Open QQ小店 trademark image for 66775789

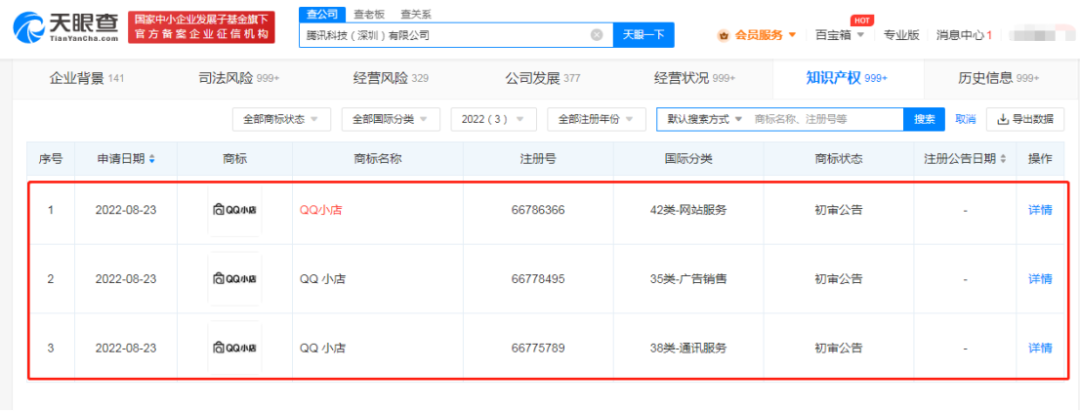[x=235, y=348]
